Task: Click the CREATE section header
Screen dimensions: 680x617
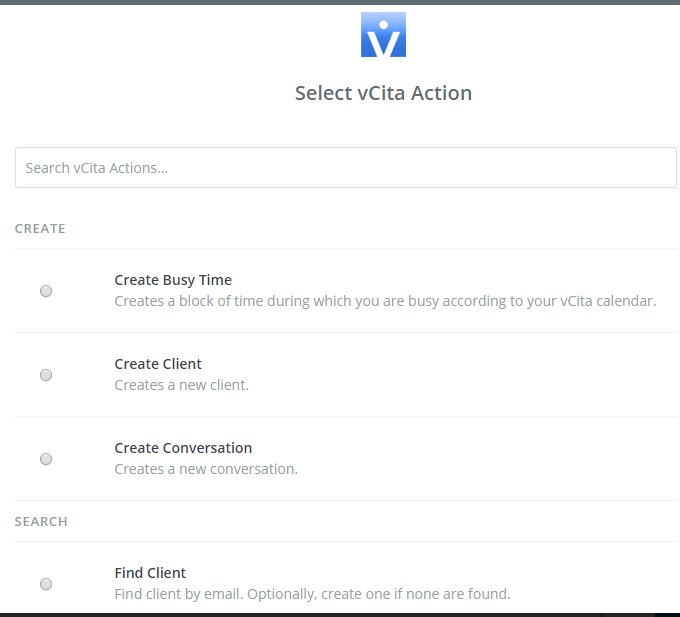Action: pos(40,229)
